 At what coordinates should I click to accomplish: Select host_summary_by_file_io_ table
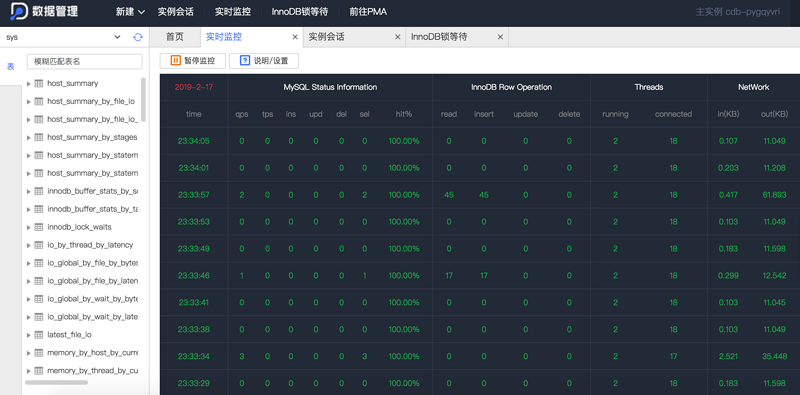click(x=92, y=119)
